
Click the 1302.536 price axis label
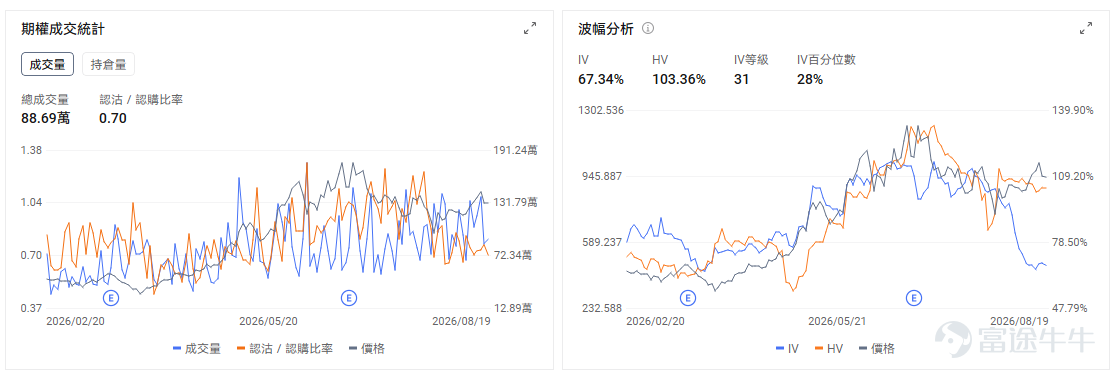pyautogui.click(x=601, y=110)
